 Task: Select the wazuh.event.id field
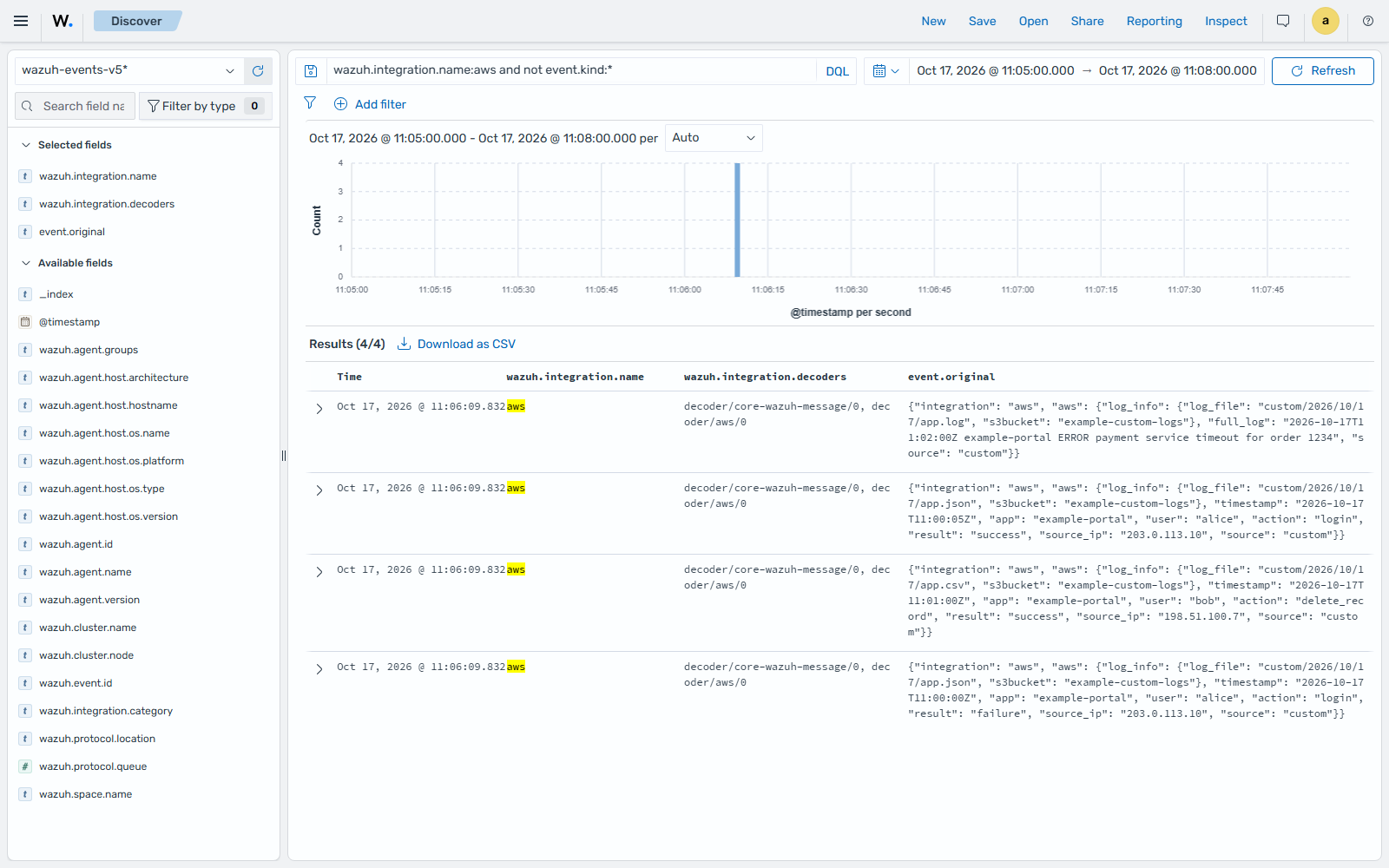click(76, 683)
